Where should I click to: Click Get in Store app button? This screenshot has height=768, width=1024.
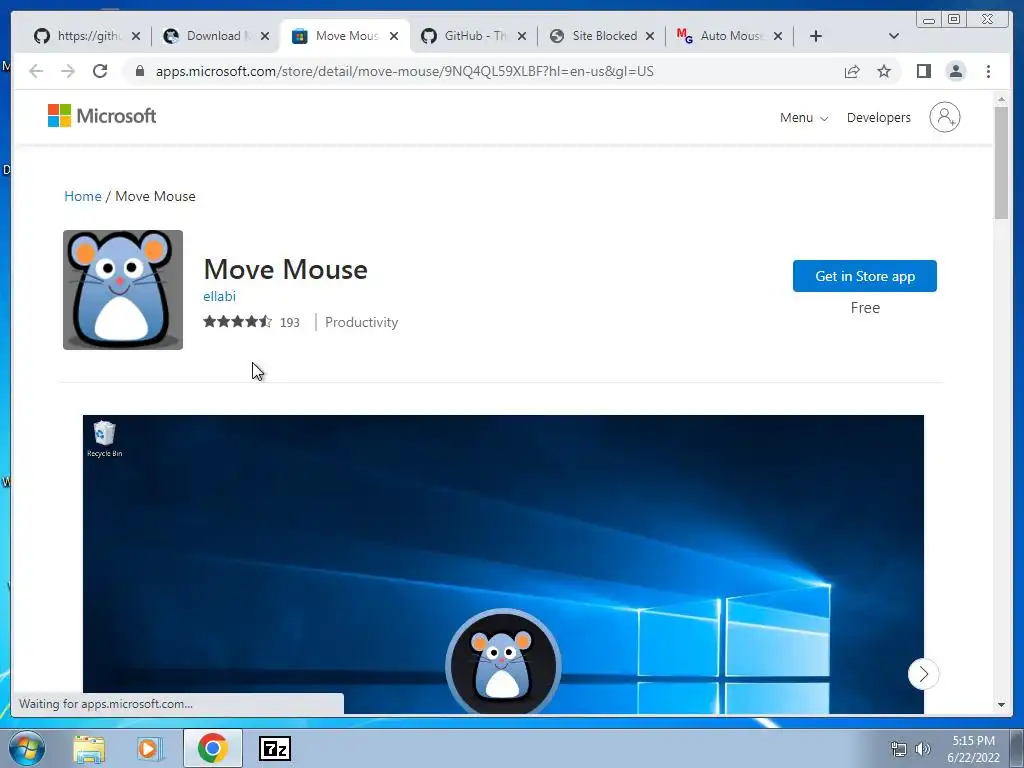[x=865, y=276]
